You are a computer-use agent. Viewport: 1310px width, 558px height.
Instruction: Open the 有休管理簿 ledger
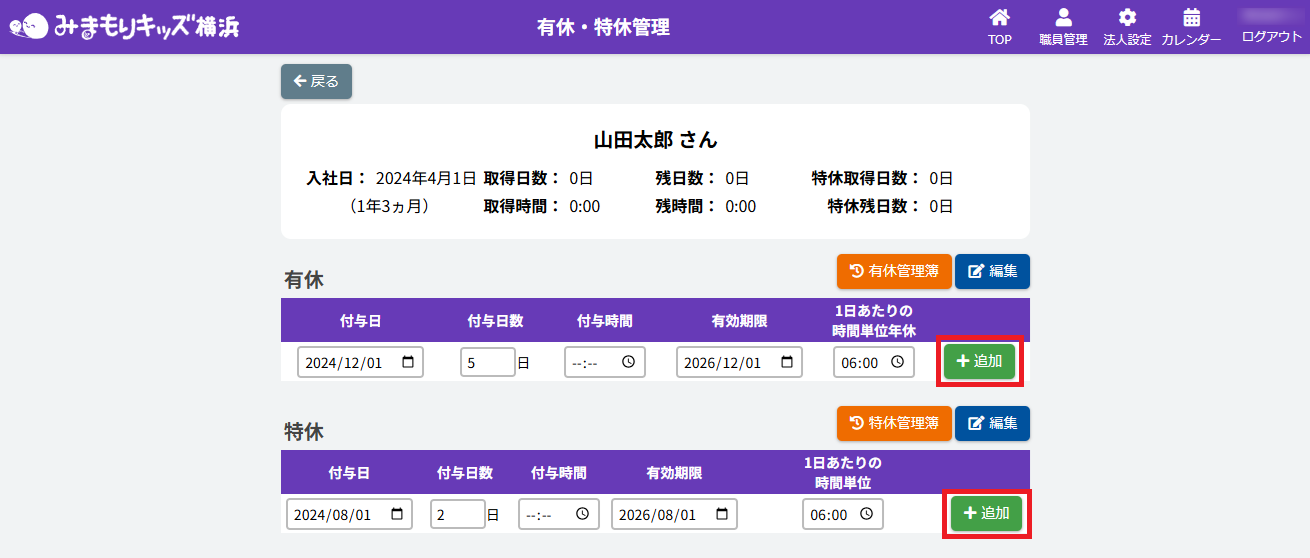click(893, 271)
